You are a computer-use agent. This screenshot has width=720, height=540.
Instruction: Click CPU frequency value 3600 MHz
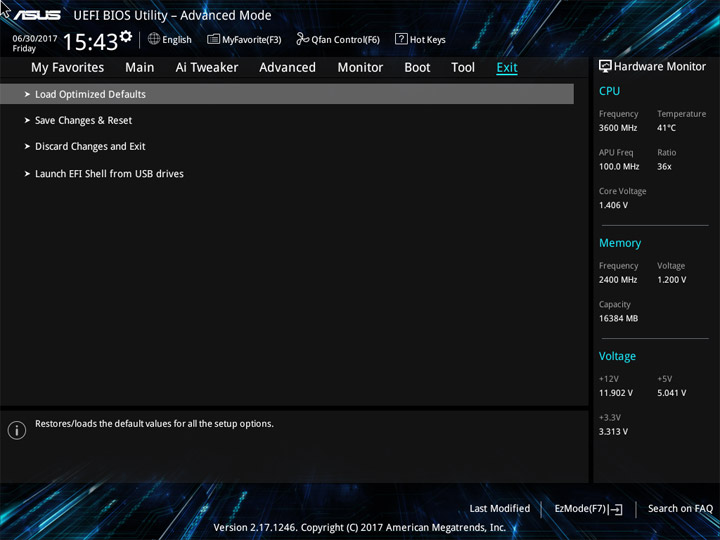618,128
